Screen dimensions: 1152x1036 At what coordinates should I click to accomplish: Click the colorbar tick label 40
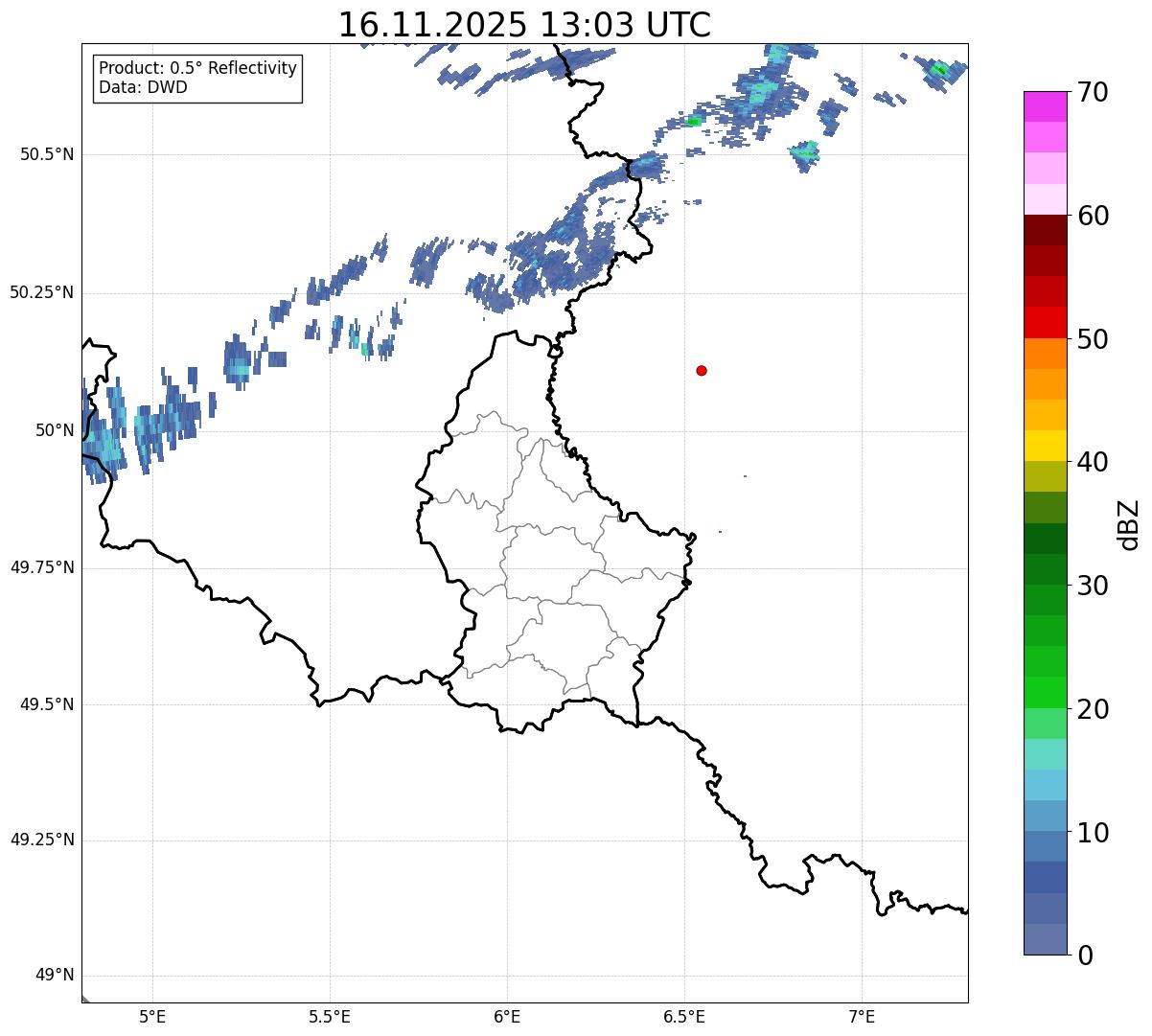tap(1092, 462)
